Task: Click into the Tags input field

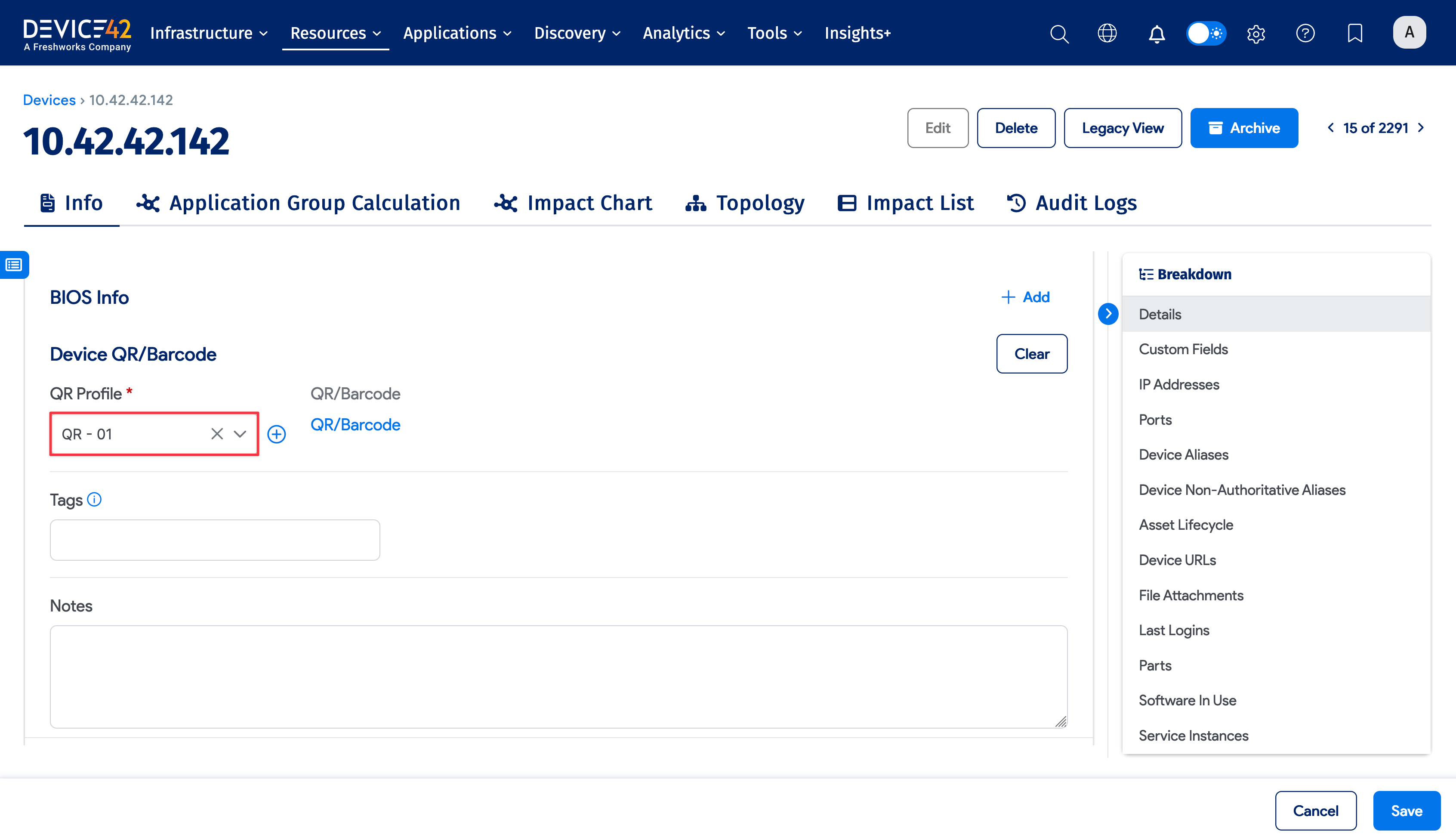Action: pyautogui.click(x=215, y=540)
